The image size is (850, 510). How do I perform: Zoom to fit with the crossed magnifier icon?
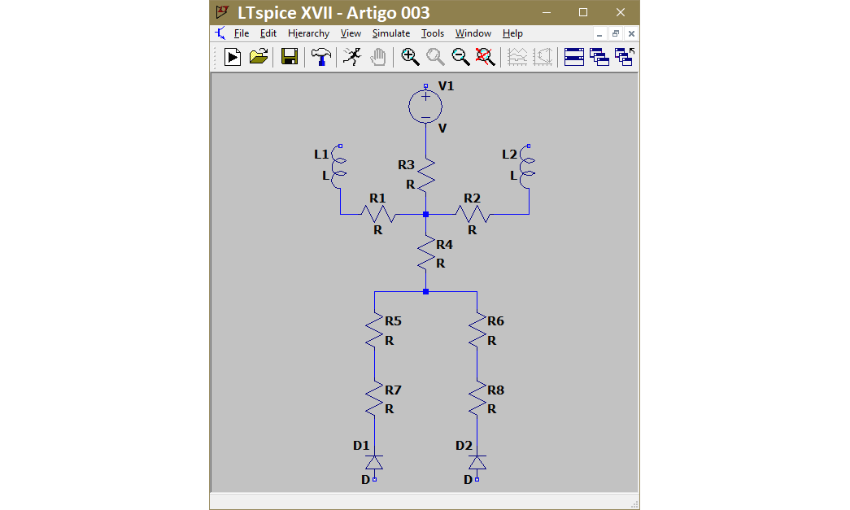[x=485, y=57]
